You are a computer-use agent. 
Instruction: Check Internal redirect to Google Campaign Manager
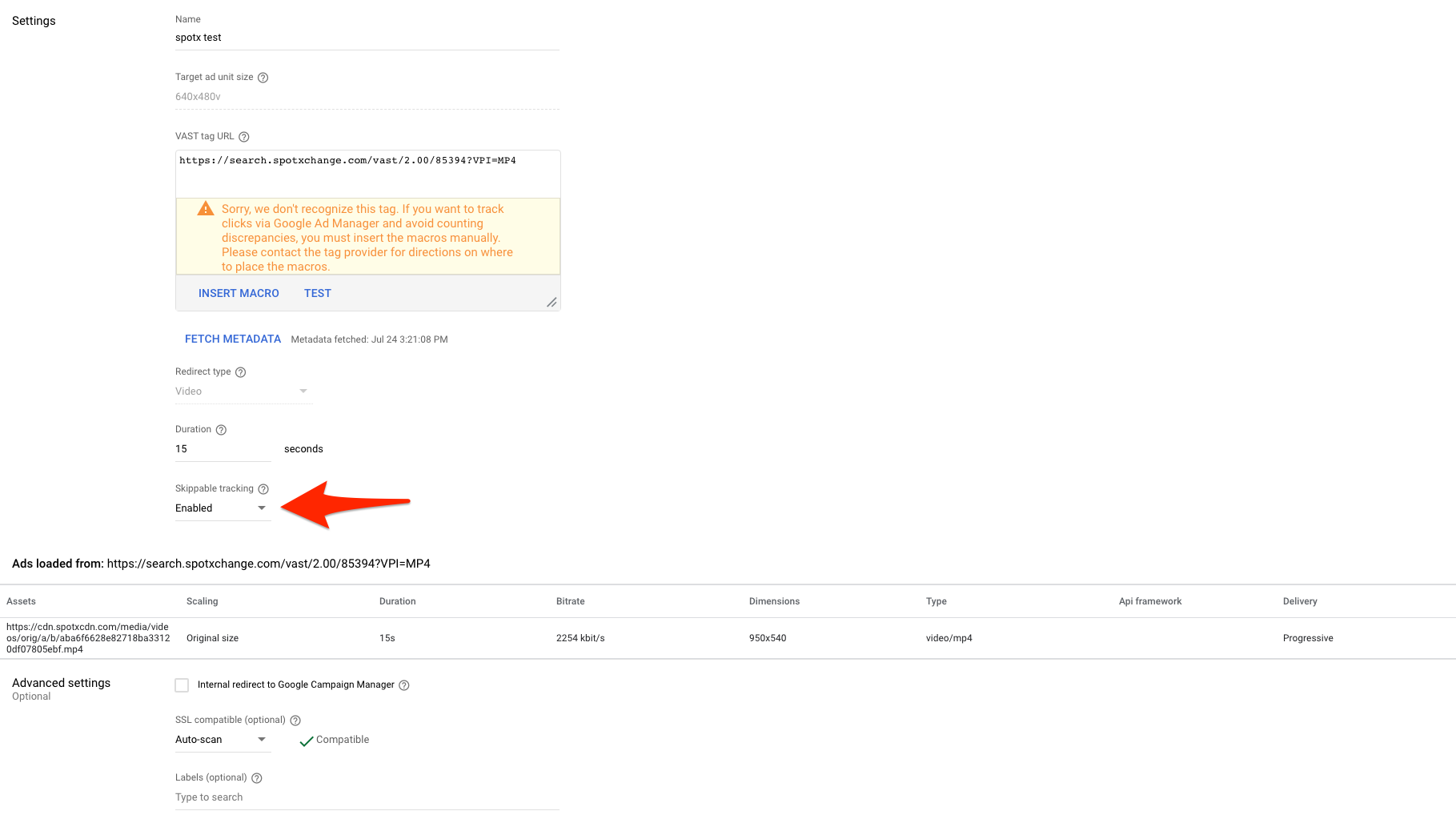click(182, 685)
